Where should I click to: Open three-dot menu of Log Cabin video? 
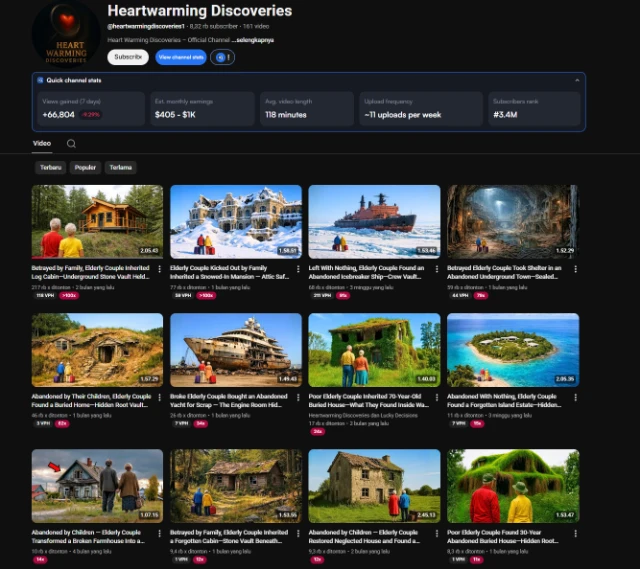157,268
